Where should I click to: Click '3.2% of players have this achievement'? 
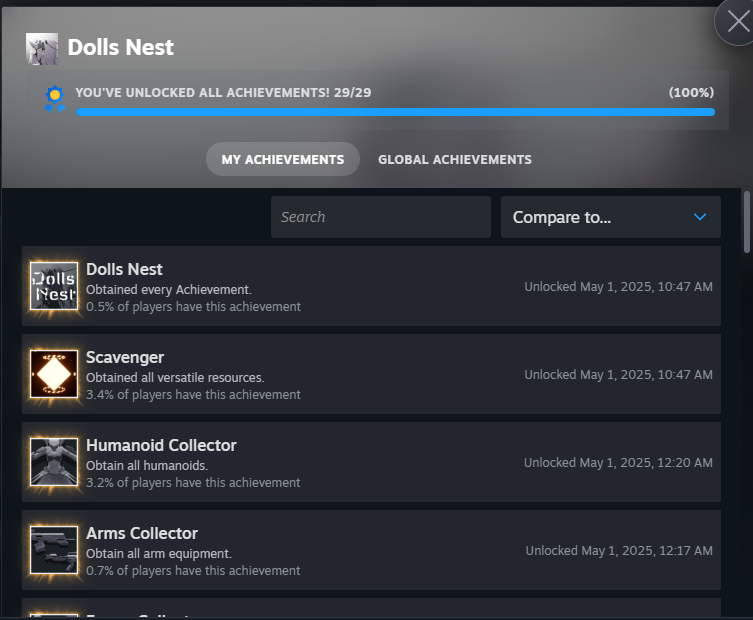193,482
